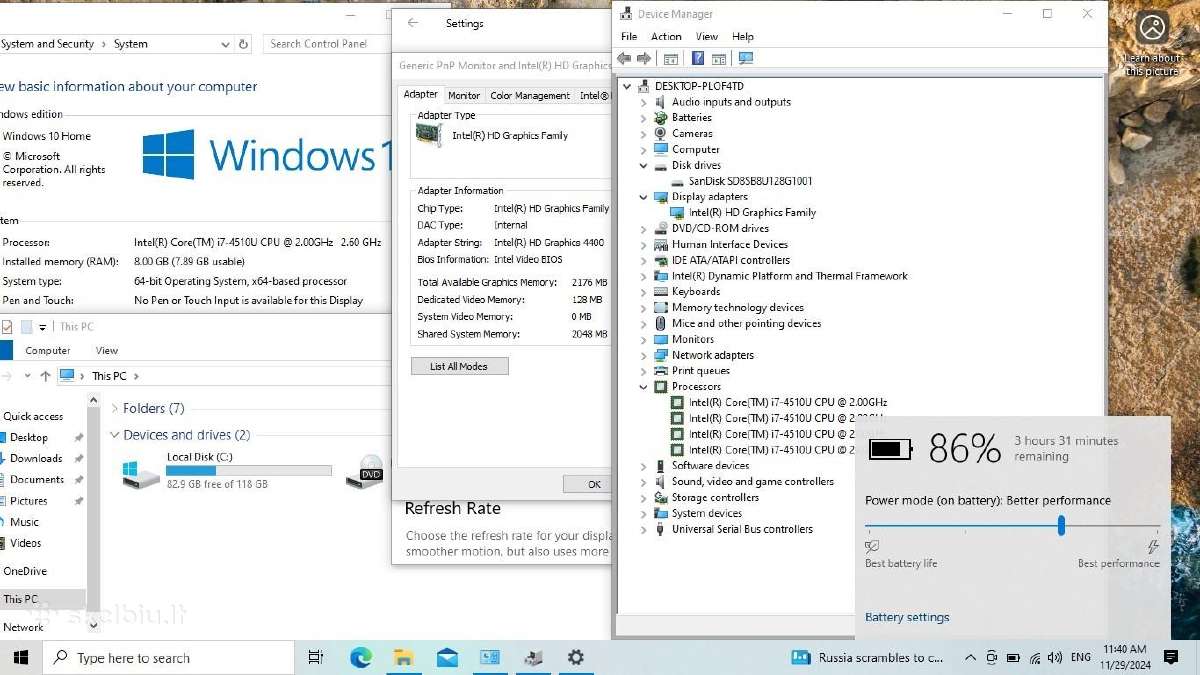Expand Keyboards node
Image resolution: width=1200 pixels, height=675 pixels.
pyautogui.click(x=643, y=292)
